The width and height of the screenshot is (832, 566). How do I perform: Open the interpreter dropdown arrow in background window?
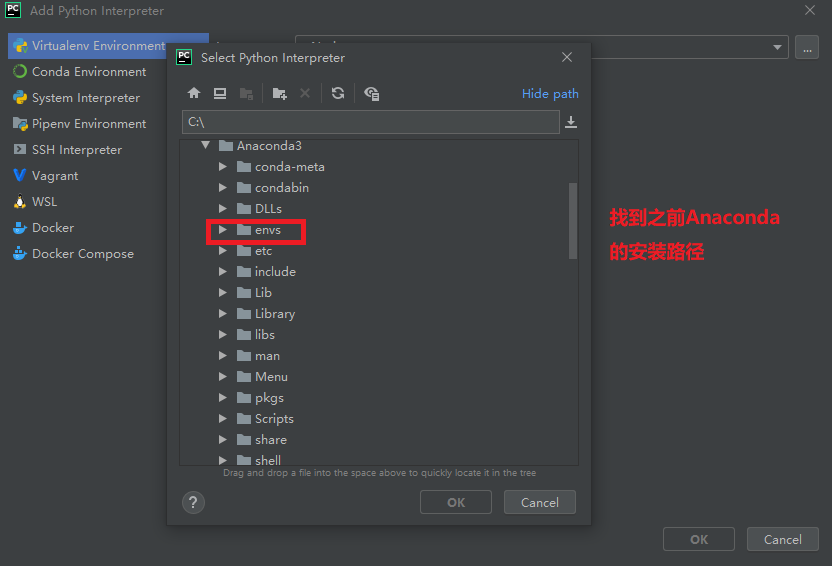pyautogui.click(x=777, y=47)
